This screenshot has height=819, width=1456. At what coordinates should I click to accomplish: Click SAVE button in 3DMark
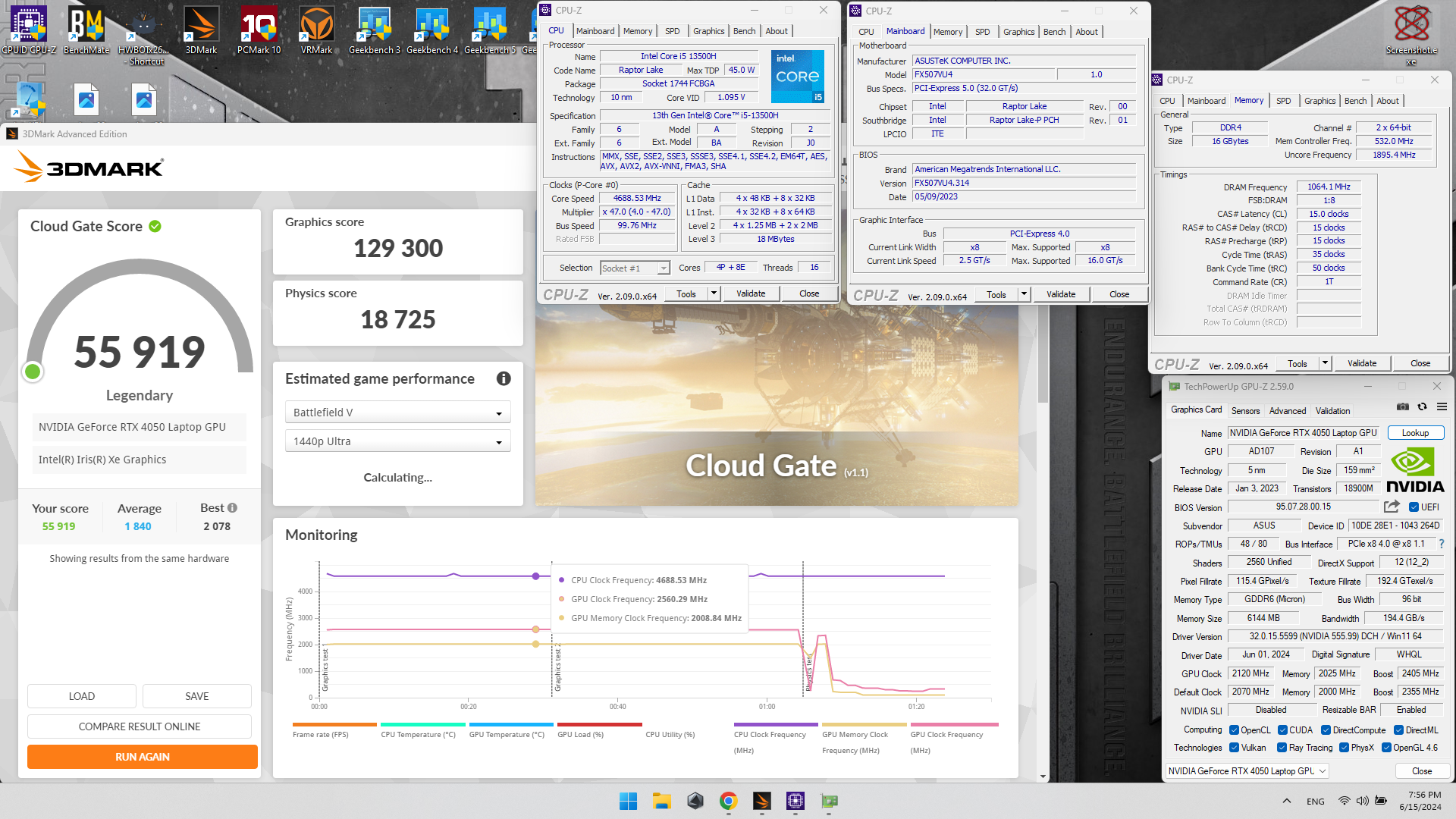pyautogui.click(x=197, y=696)
